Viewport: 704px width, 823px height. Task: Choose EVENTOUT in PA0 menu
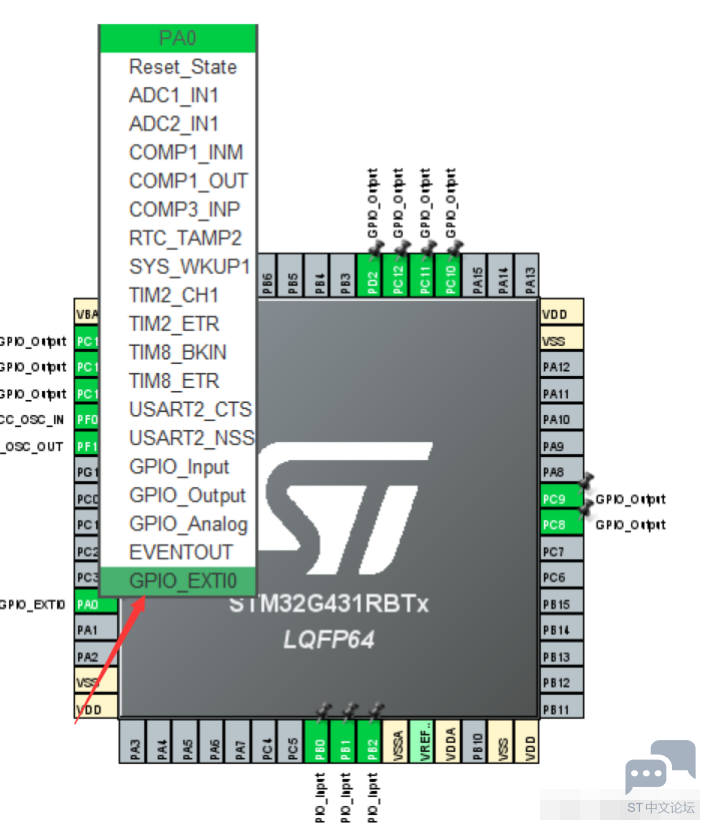point(178,552)
